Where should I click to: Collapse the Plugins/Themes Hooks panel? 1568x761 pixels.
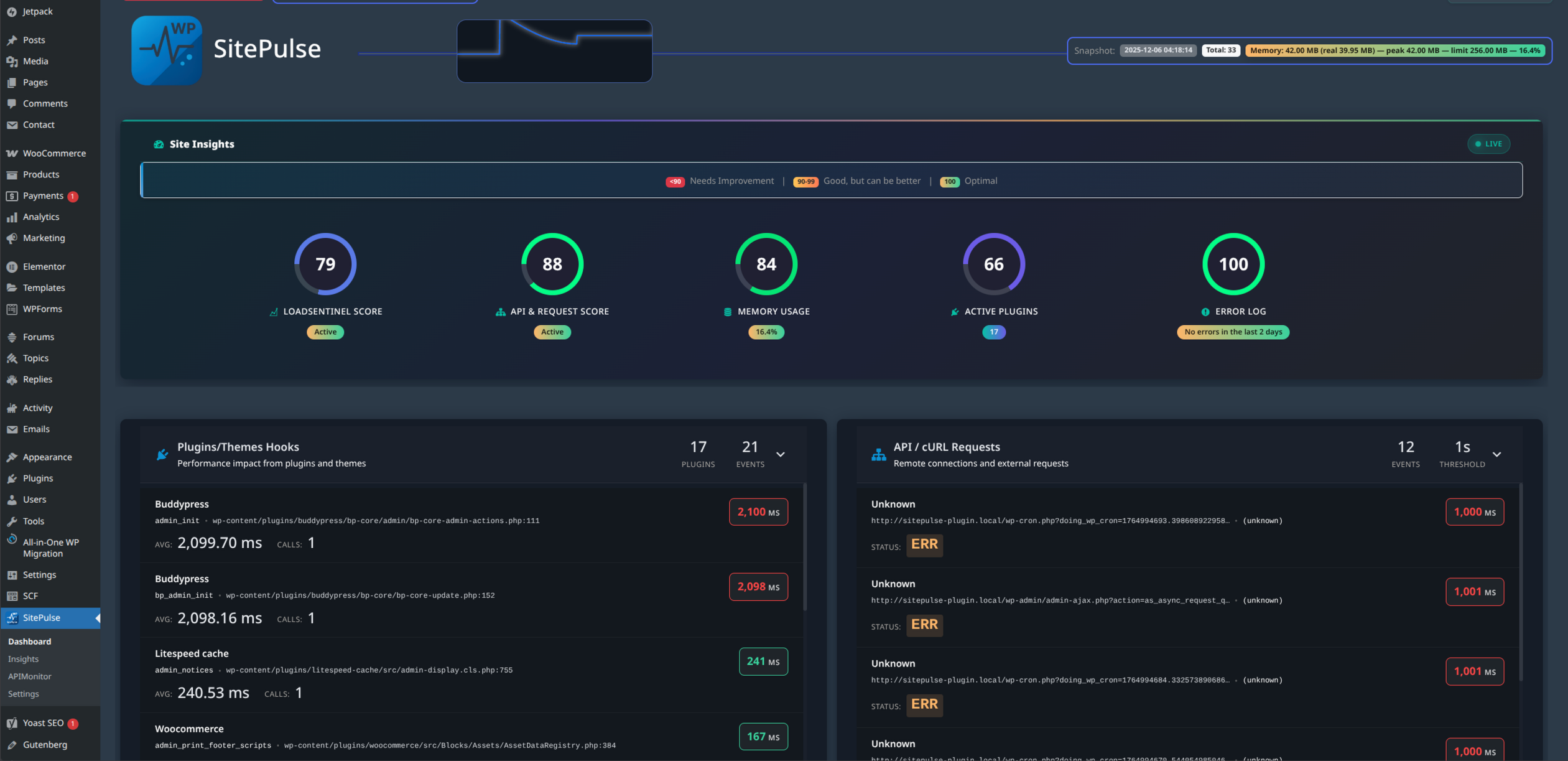coord(781,454)
